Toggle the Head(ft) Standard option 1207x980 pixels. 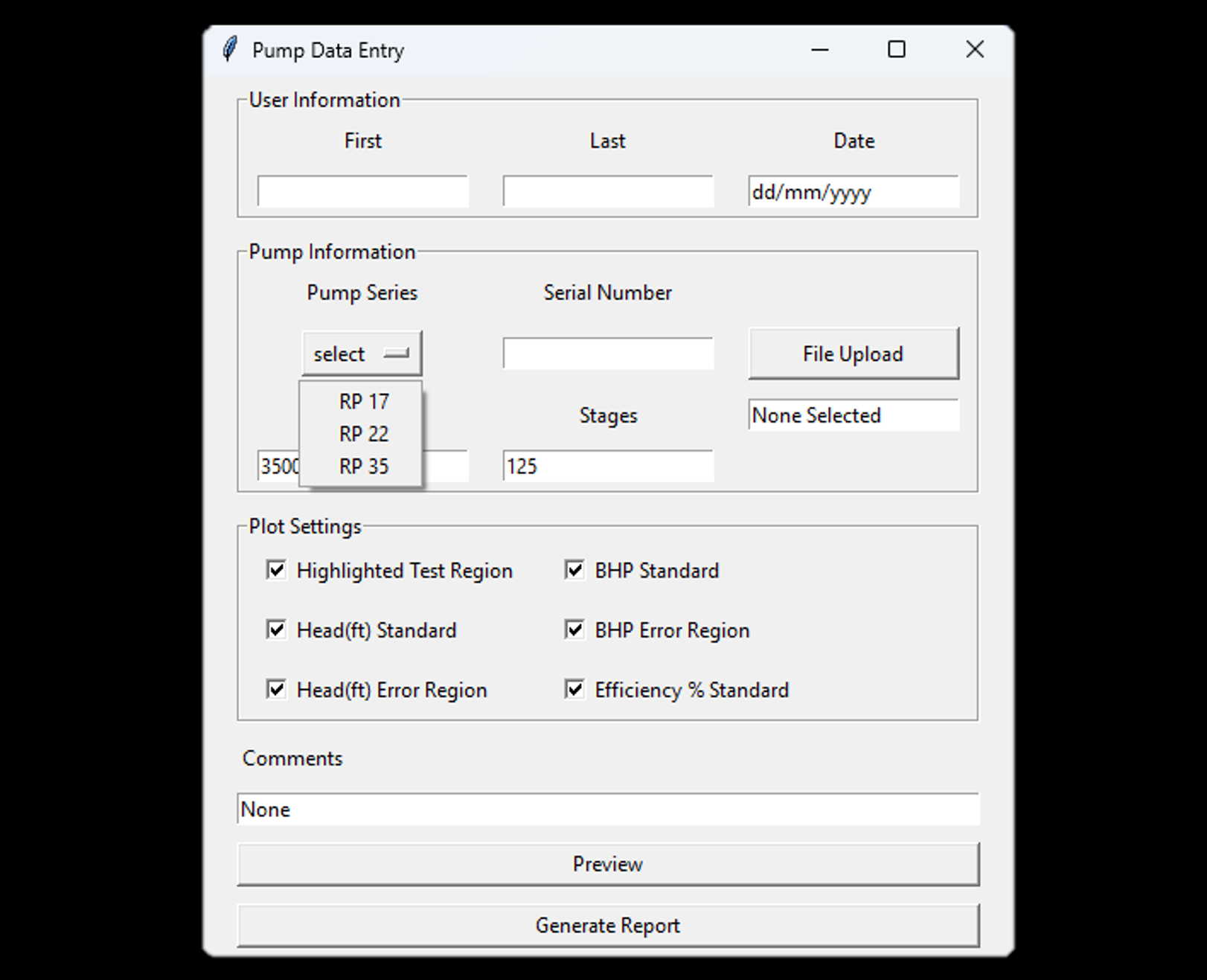(276, 630)
